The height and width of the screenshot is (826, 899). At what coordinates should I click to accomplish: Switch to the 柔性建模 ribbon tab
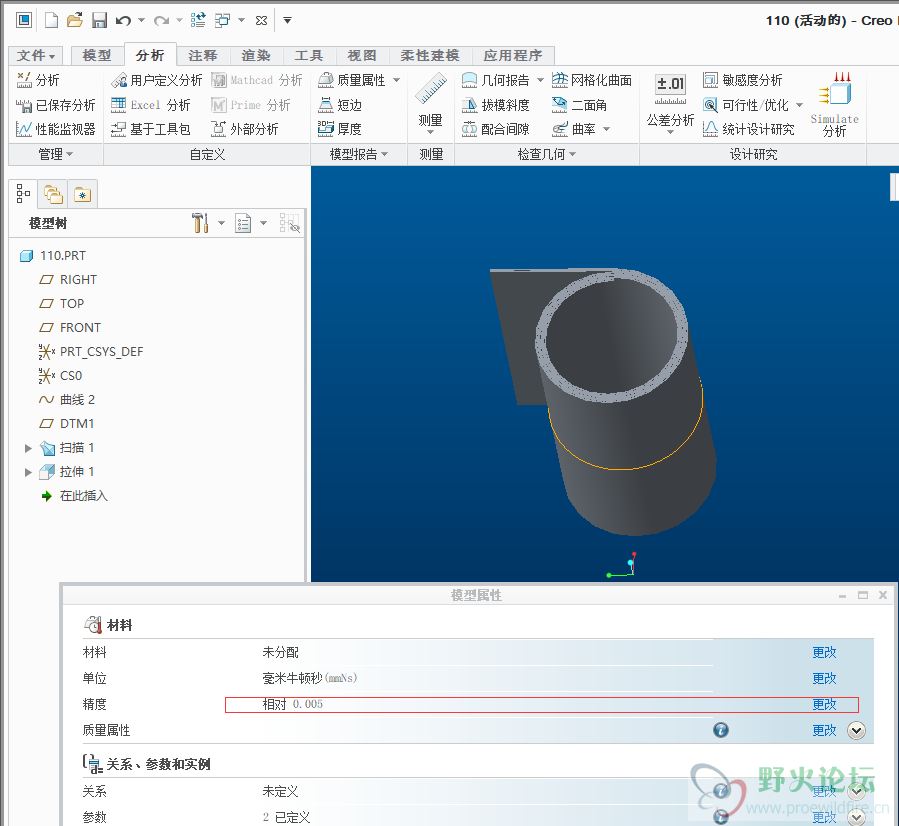click(430, 56)
